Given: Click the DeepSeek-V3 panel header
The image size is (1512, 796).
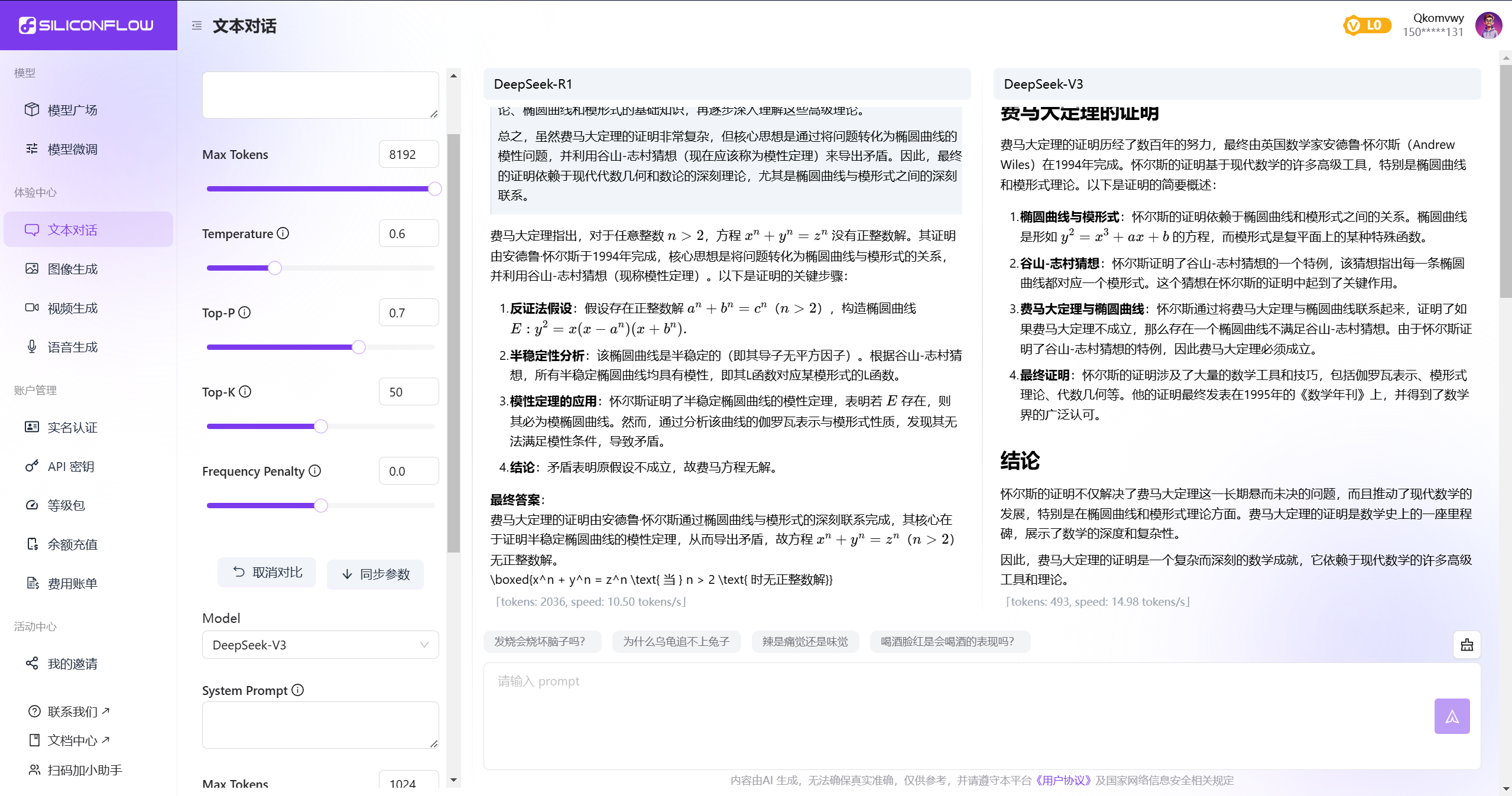Looking at the screenshot, I should tap(1237, 84).
